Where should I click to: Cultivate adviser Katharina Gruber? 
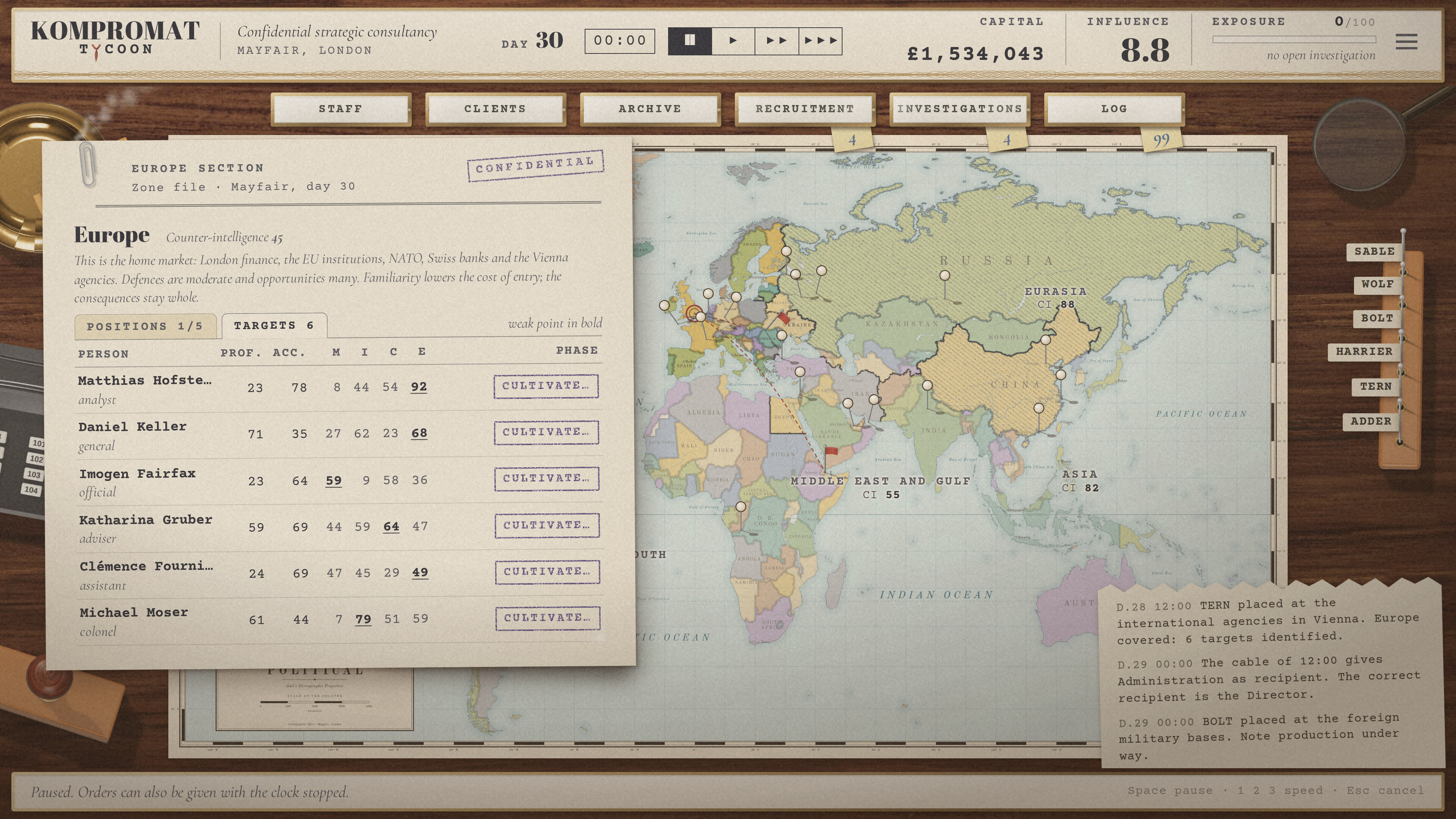pyautogui.click(x=547, y=526)
